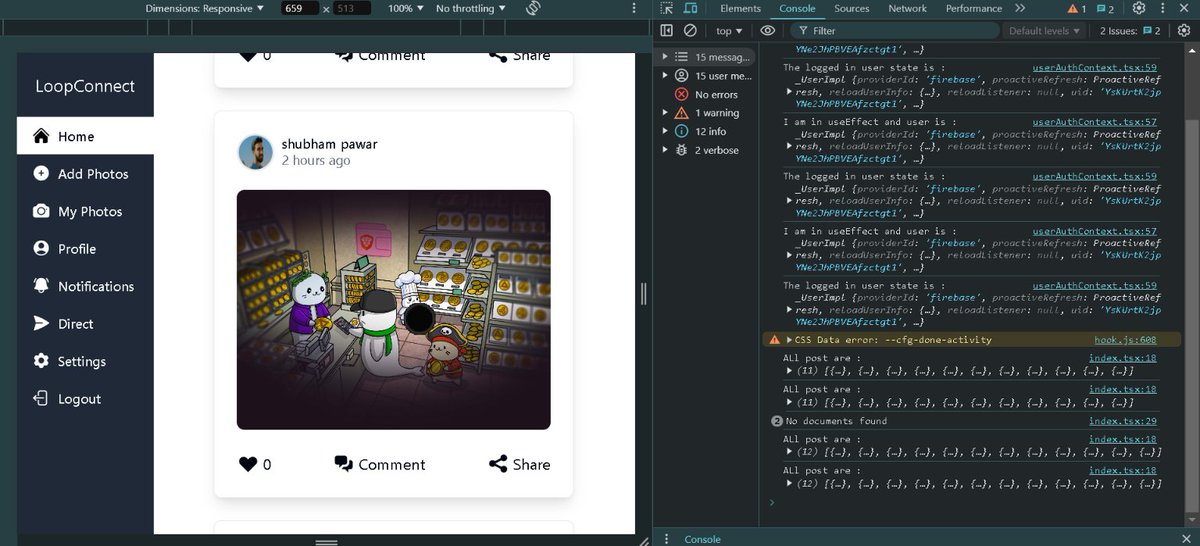Open the top JavaScript context dropdown
1200x546 pixels.
[729, 31]
